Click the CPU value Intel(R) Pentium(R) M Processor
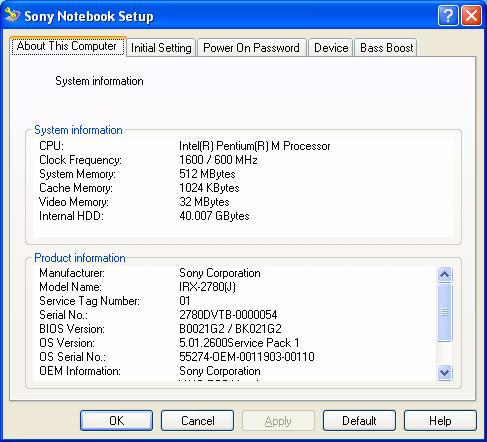 (255, 146)
